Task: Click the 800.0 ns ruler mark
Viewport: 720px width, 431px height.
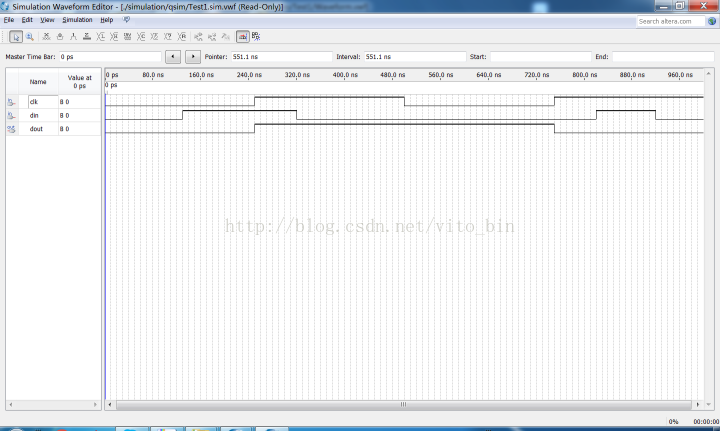Action: tap(585, 74)
